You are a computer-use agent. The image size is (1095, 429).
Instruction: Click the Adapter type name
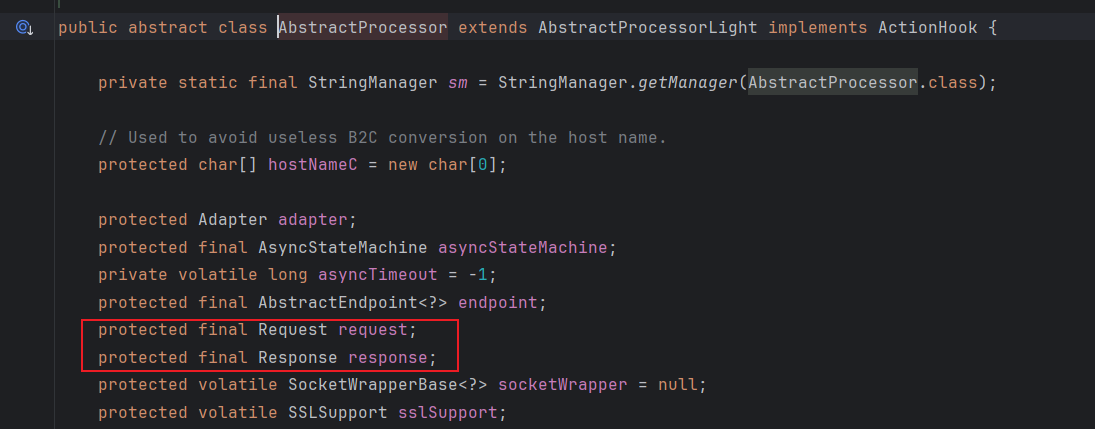click(x=233, y=219)
